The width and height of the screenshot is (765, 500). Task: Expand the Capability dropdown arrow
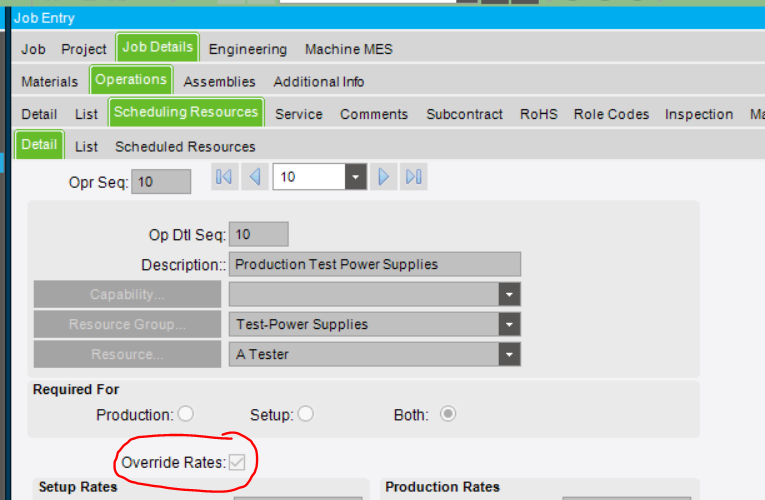(x=509, y=294)
